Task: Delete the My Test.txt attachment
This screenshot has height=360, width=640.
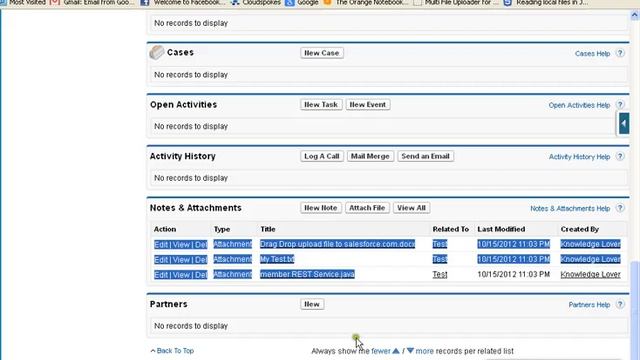Action: point(201,260)
